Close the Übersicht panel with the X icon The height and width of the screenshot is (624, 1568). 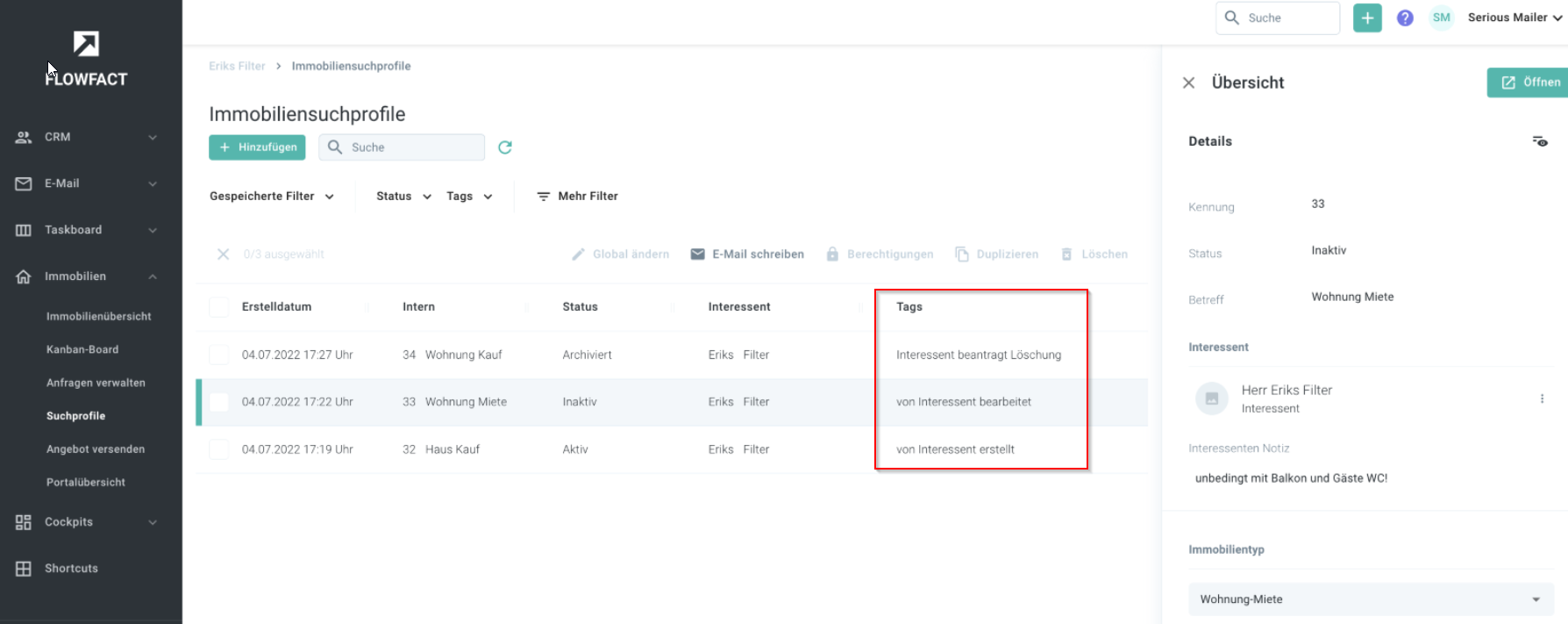pyautogui.click(x=1188, y=82)
